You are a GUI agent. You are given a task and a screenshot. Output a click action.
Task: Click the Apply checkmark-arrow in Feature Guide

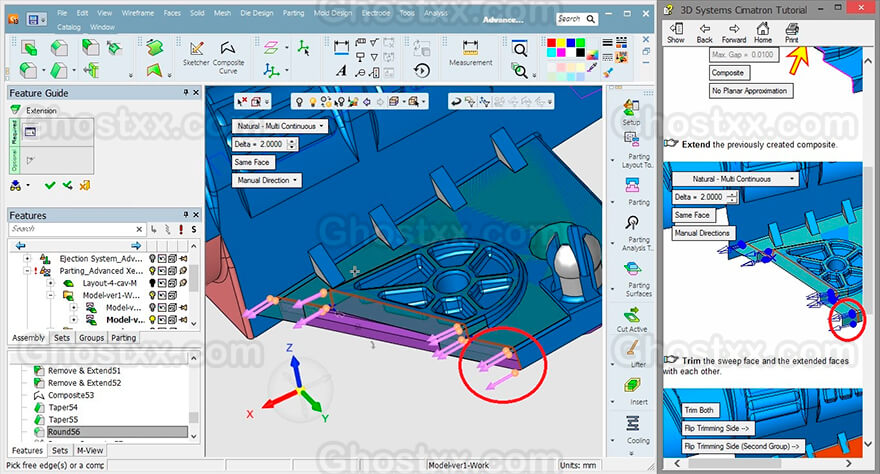tap(67, 185)
